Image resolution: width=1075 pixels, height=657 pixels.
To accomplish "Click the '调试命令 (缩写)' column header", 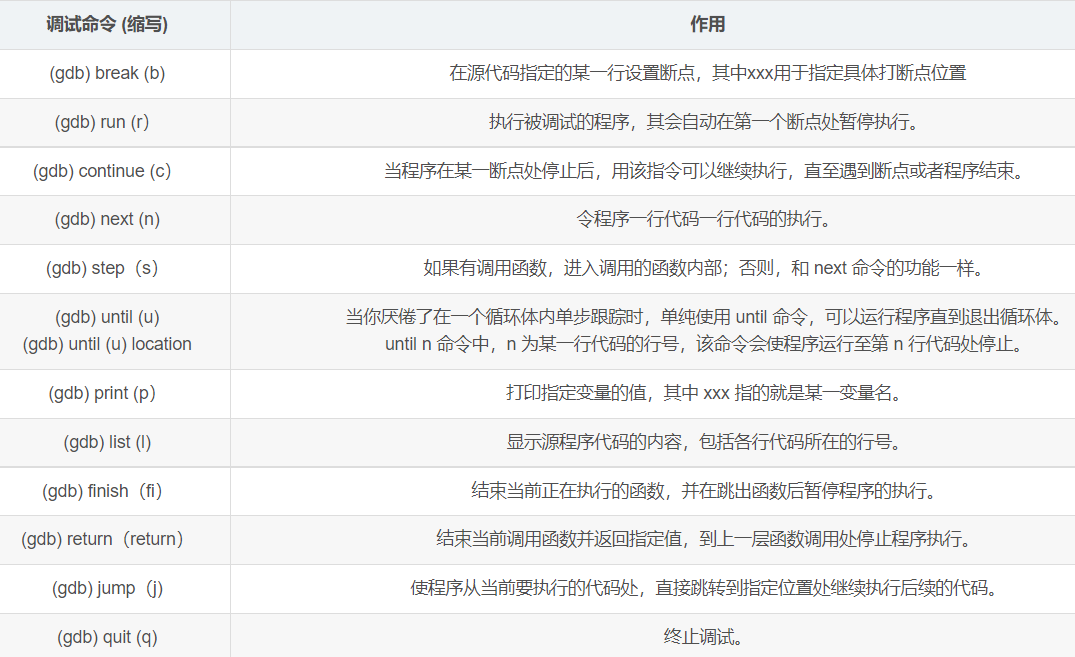I will 107,25.
